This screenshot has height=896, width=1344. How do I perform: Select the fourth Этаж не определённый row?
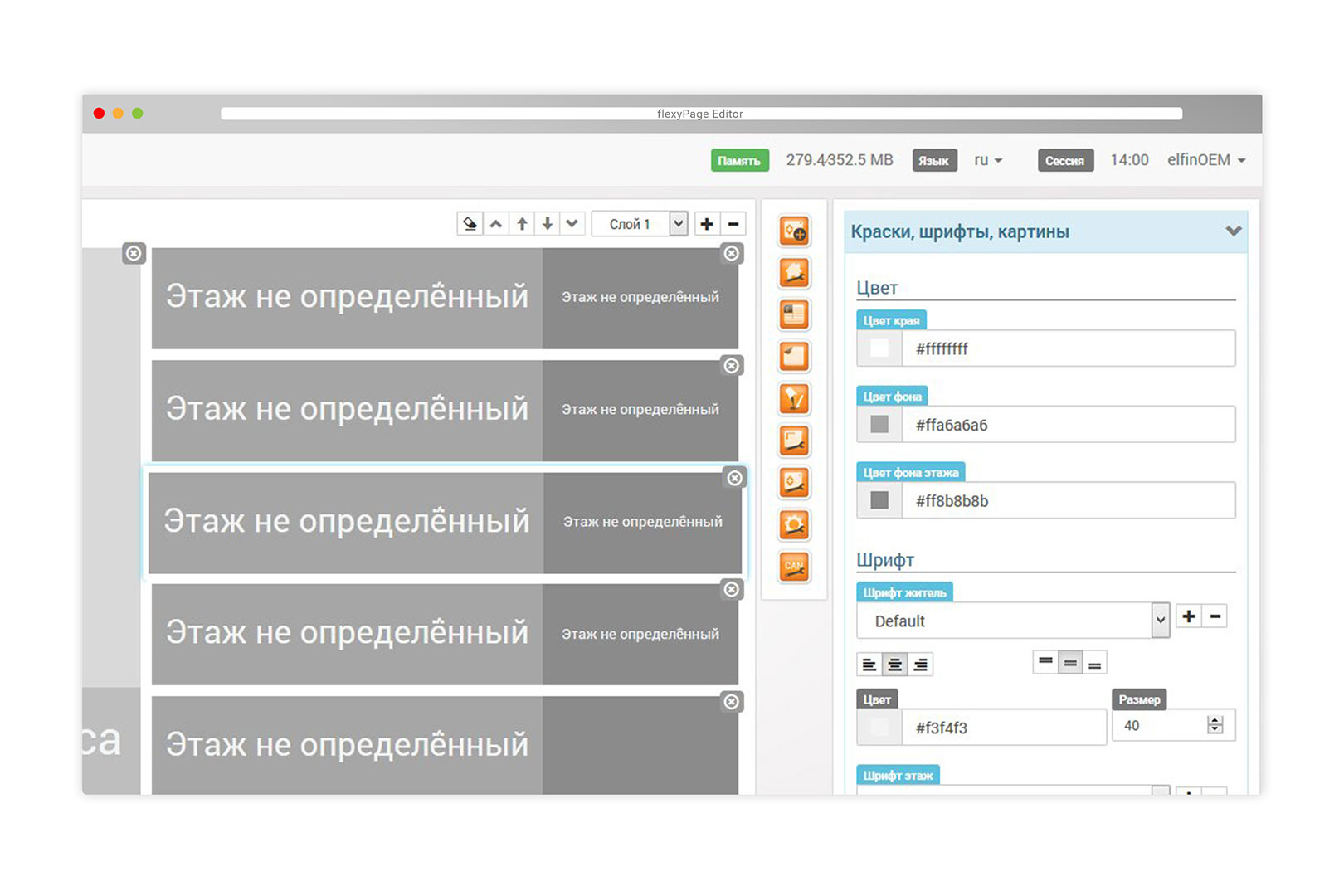(x=445, y=635)
